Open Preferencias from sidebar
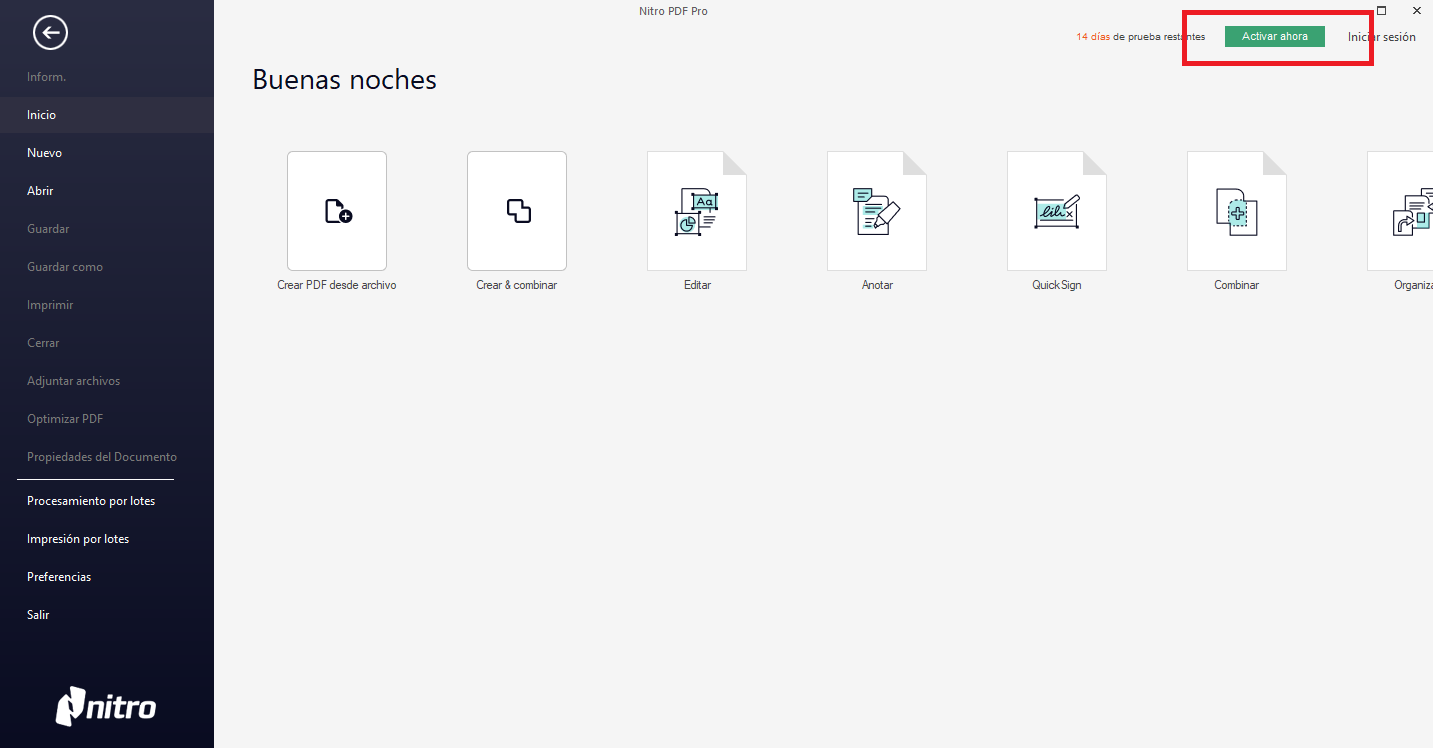 (x=59, y=577)
